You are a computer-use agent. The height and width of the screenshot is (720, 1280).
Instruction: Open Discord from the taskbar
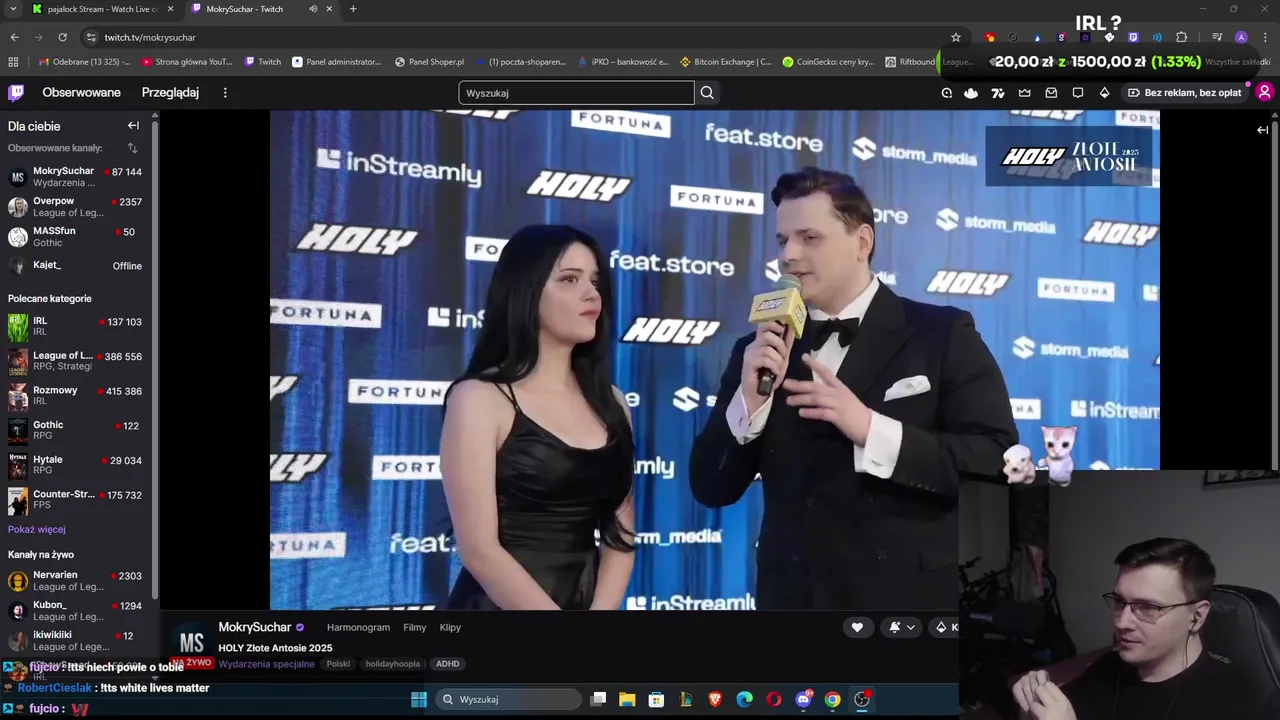click(803, 699)
